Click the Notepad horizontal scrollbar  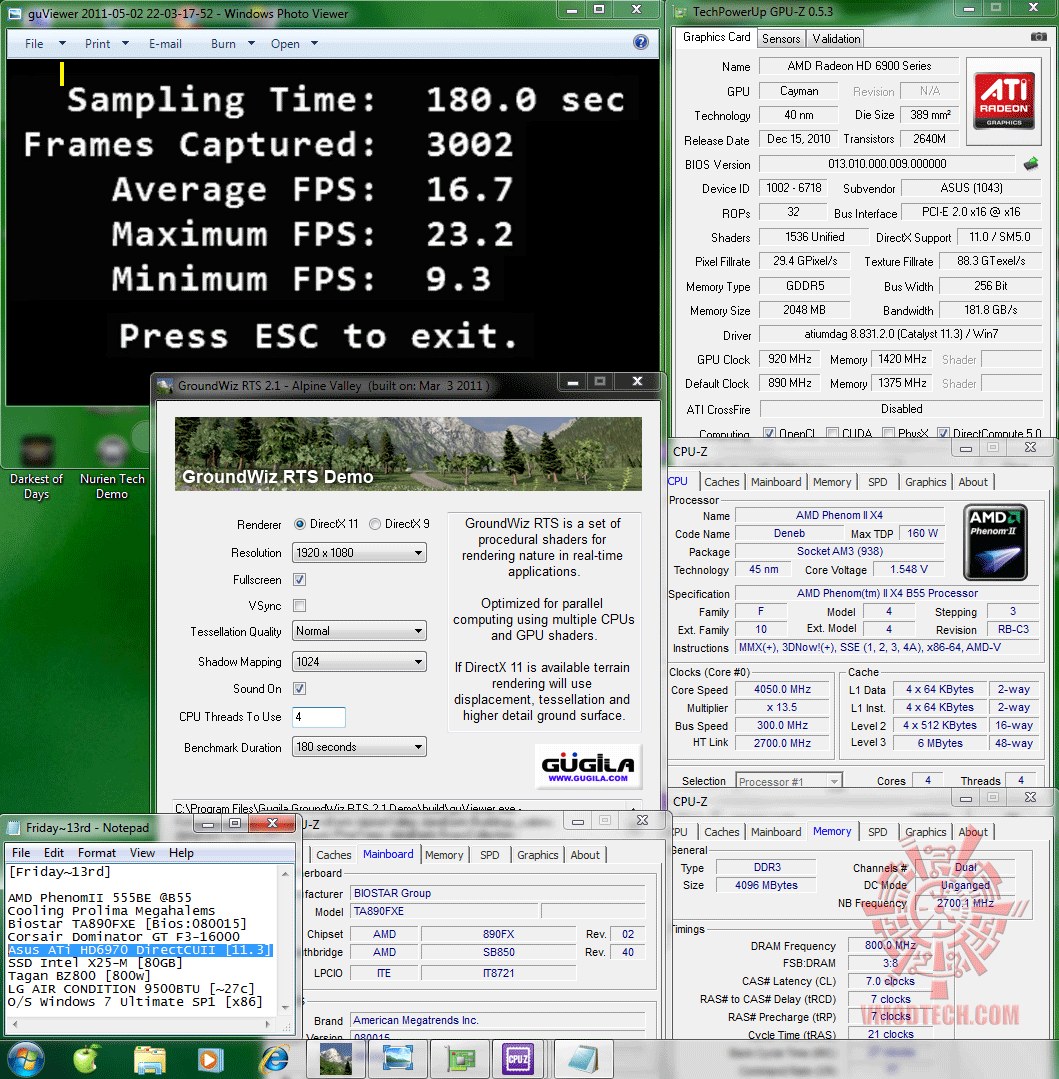tap(141, 1024)
